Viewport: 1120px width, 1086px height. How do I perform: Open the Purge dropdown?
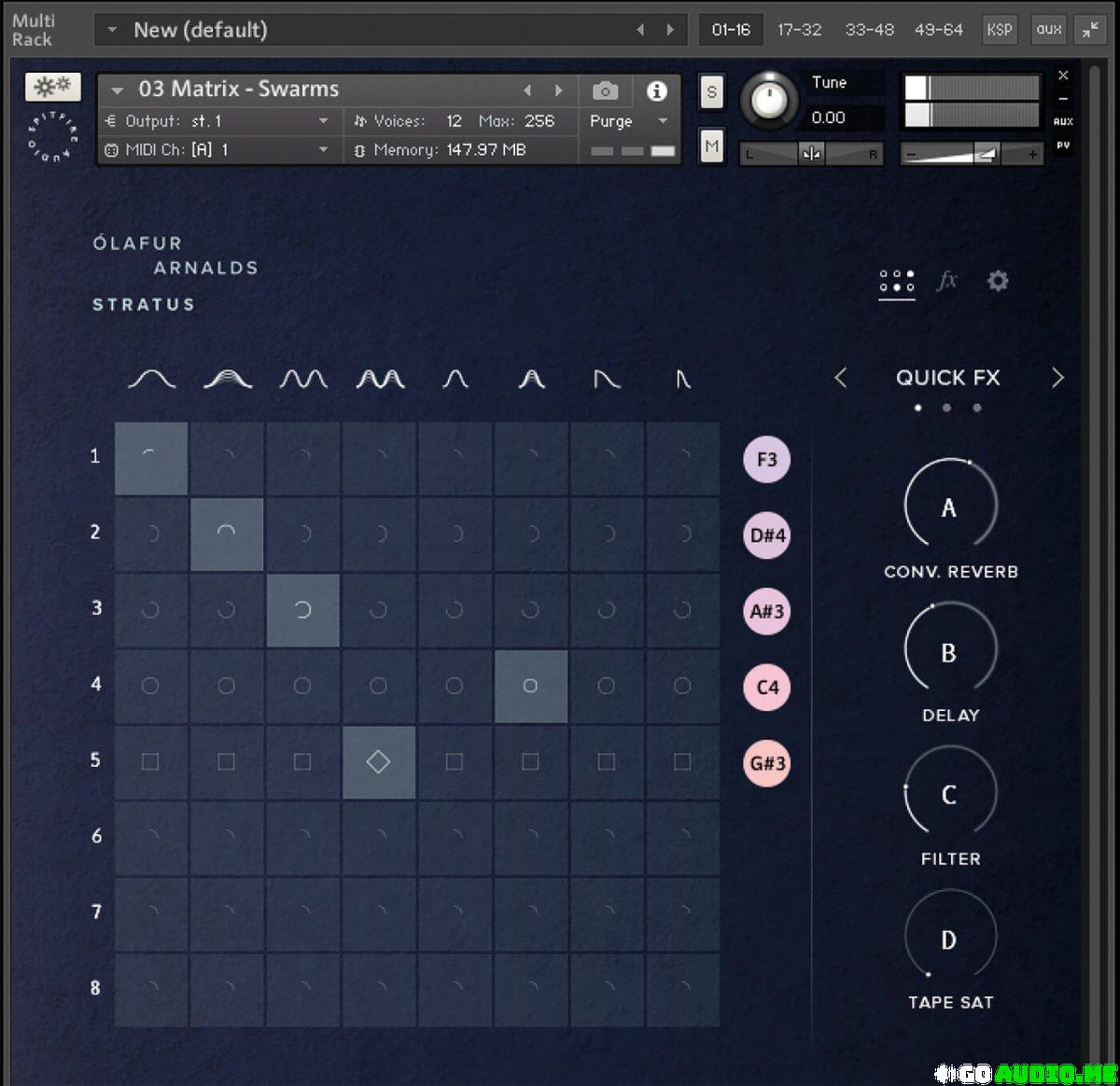tap(628, 121)
